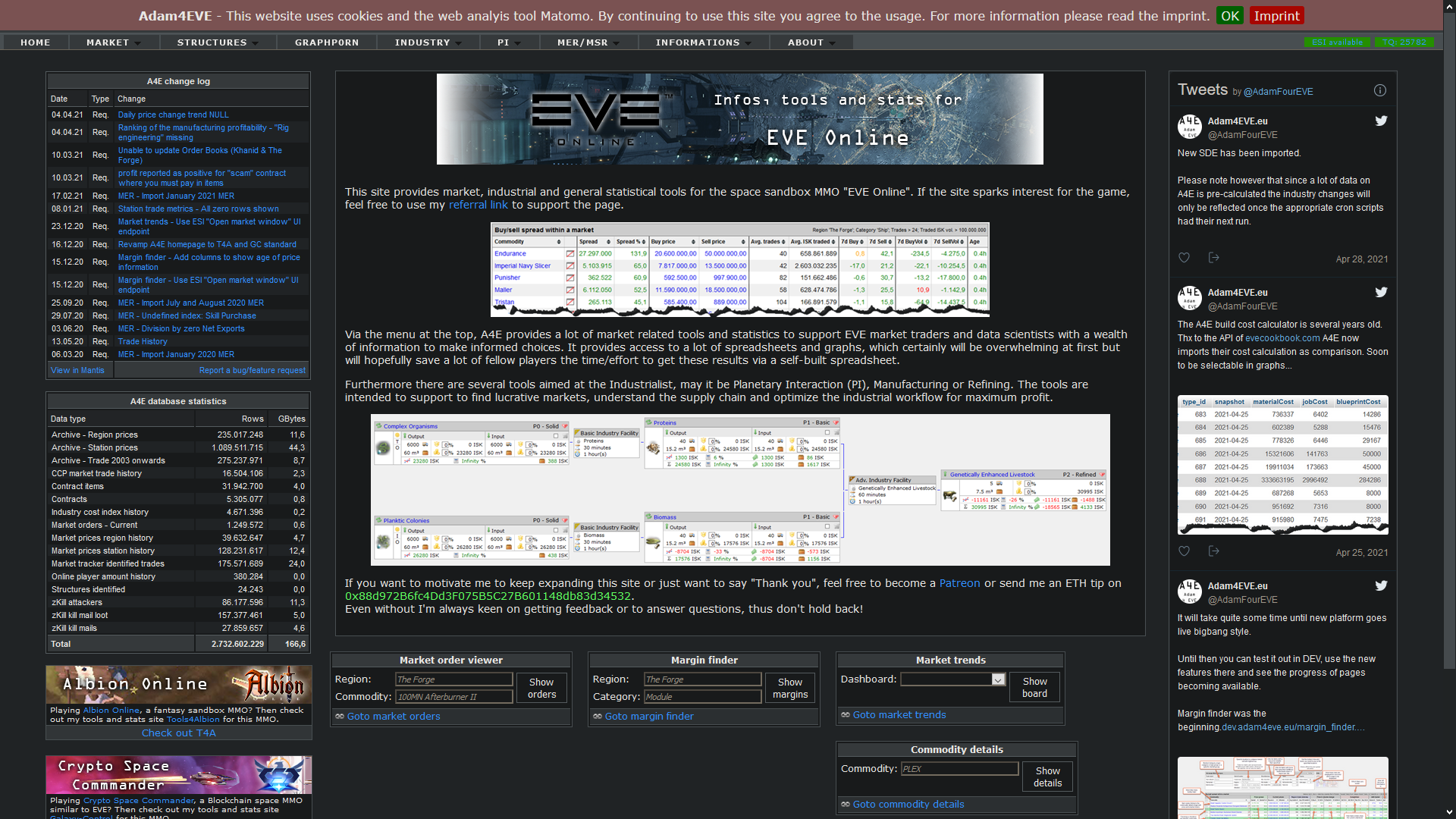Expand the Market trends Dashboard dropdown
The image size is (1456, 819).
998,679
